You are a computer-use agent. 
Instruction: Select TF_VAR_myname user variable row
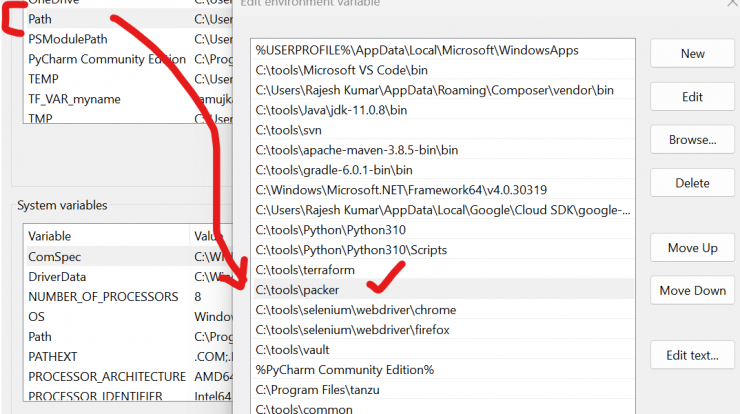128,99
